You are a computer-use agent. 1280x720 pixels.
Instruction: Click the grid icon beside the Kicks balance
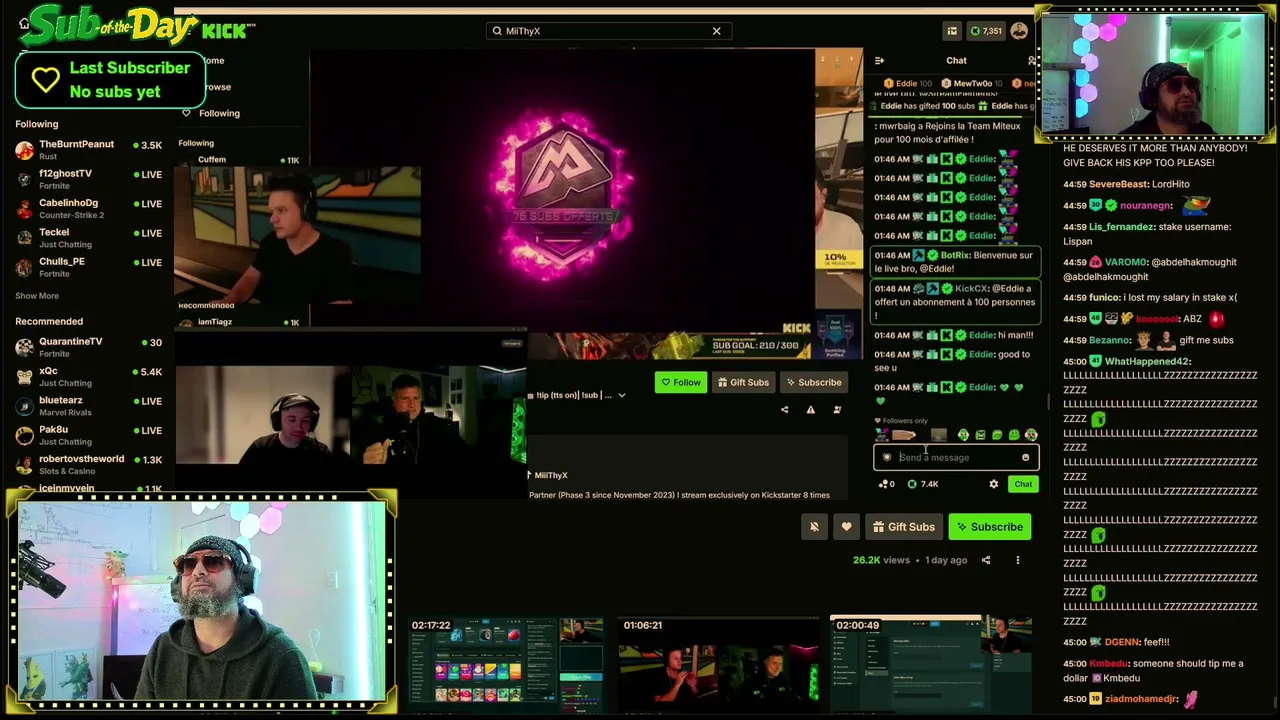pos(952,31)
